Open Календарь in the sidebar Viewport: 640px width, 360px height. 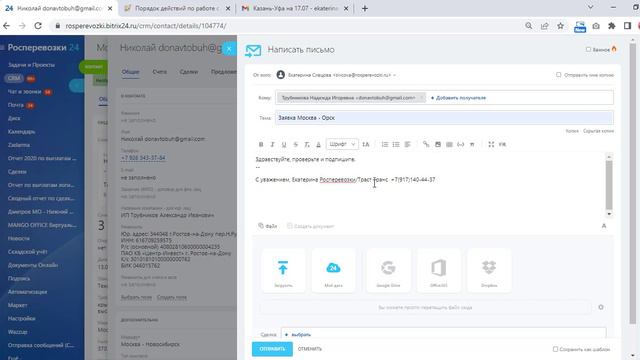pyautogui.click(x=21, y=132)
